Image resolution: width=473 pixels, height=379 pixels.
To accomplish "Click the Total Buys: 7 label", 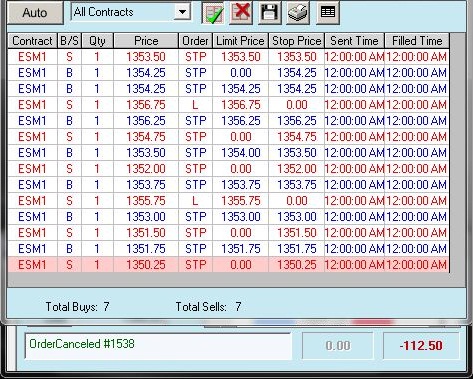I will [x=77, y=307].
